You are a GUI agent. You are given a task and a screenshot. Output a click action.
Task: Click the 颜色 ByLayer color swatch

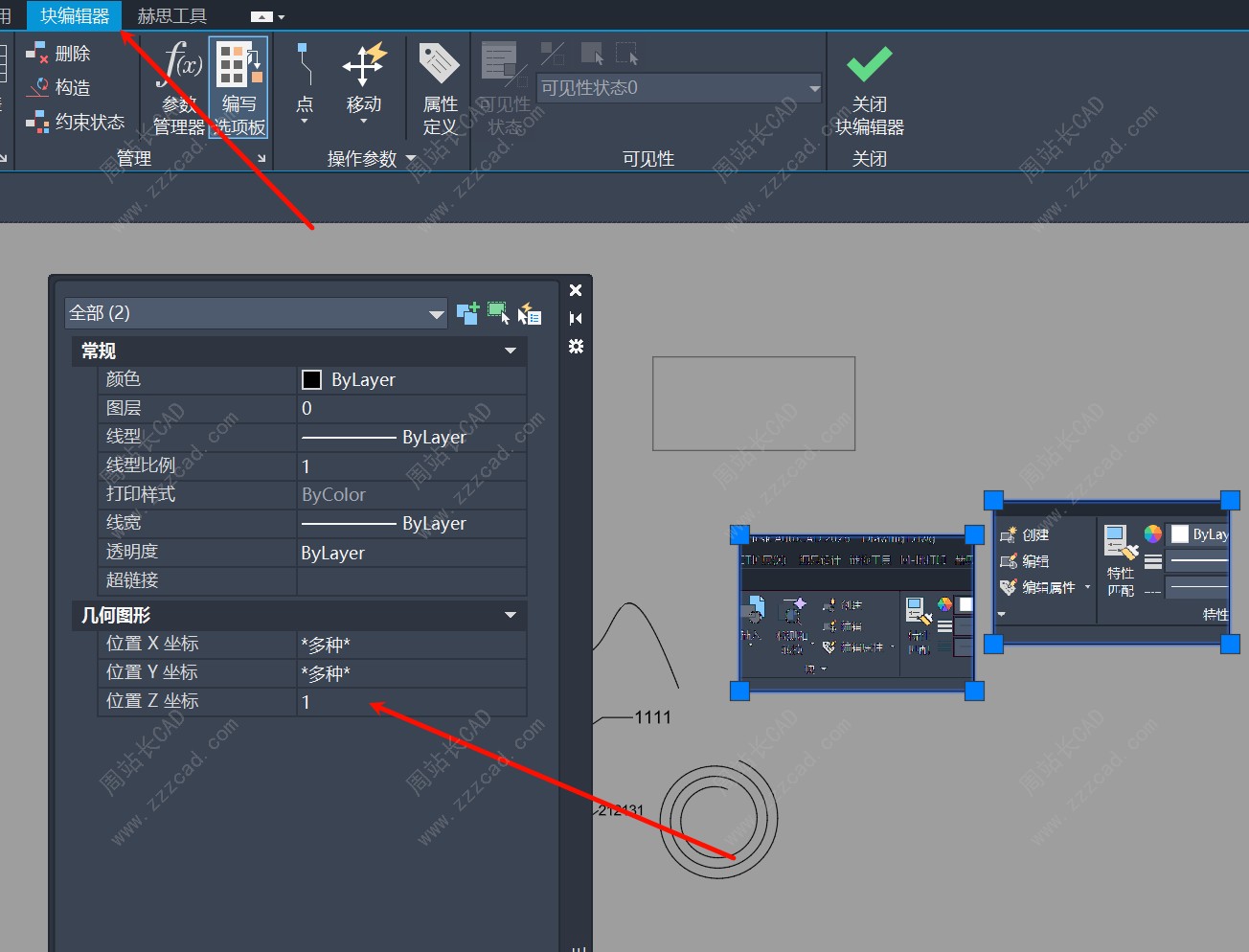(312, 380)
